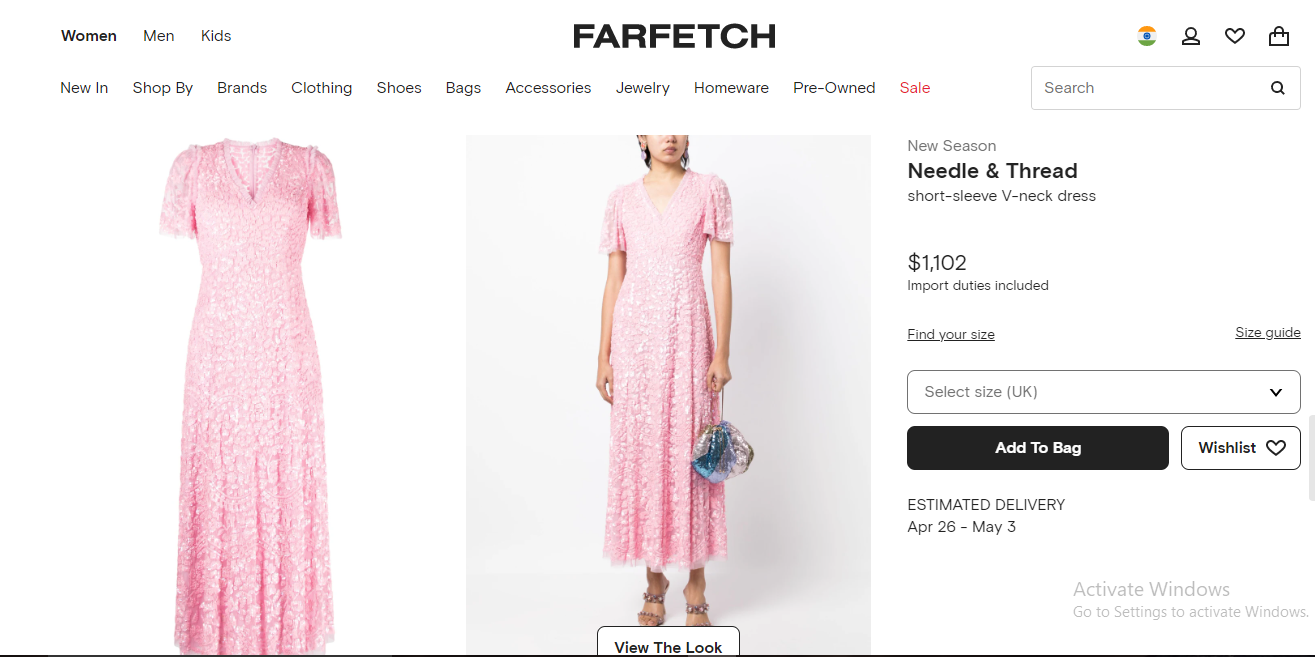Click the Needle & Thread brand name

pos(992,171)
